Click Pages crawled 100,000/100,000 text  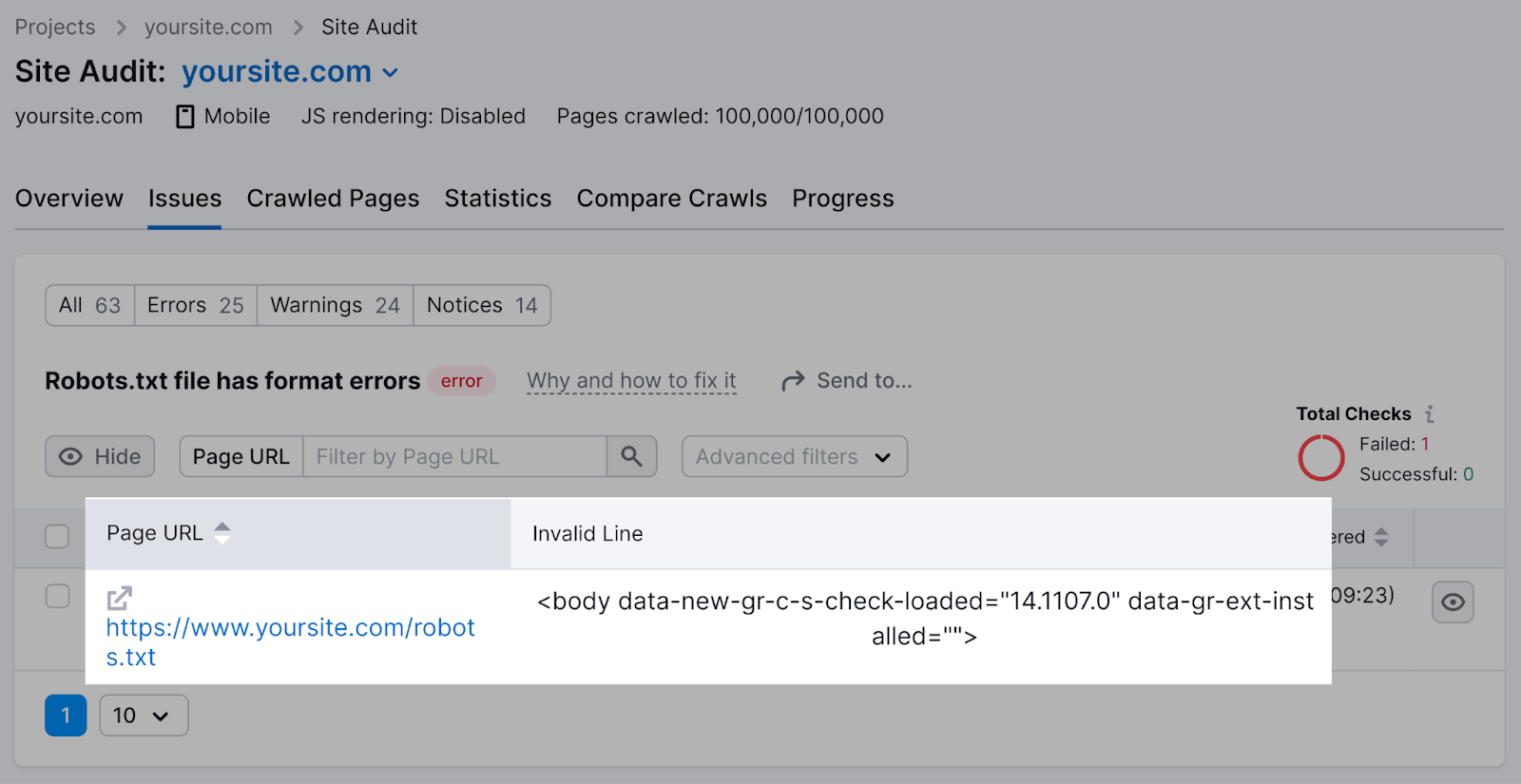click(x=720, y=116)
